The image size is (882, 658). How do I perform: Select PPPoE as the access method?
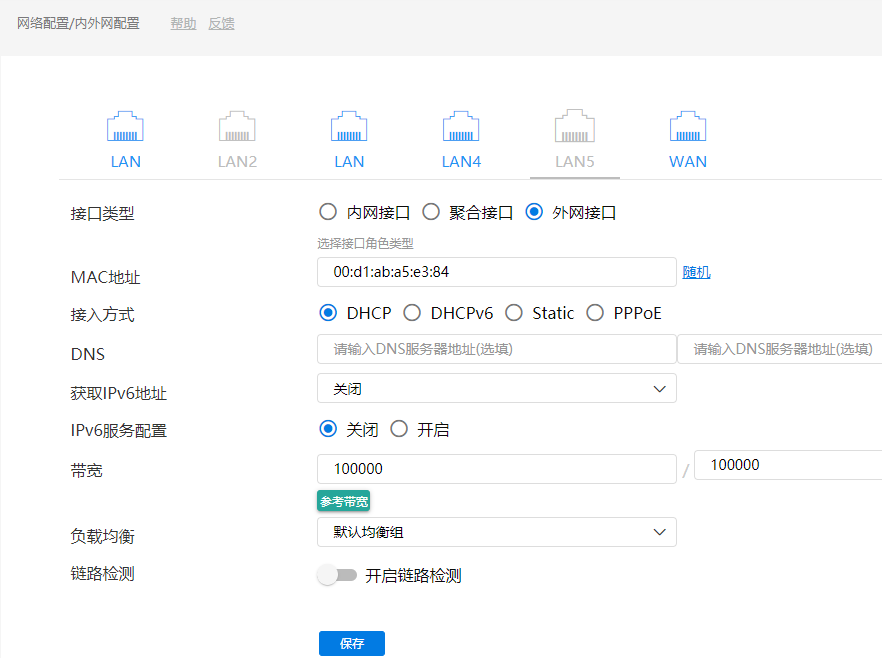(596, 313)
